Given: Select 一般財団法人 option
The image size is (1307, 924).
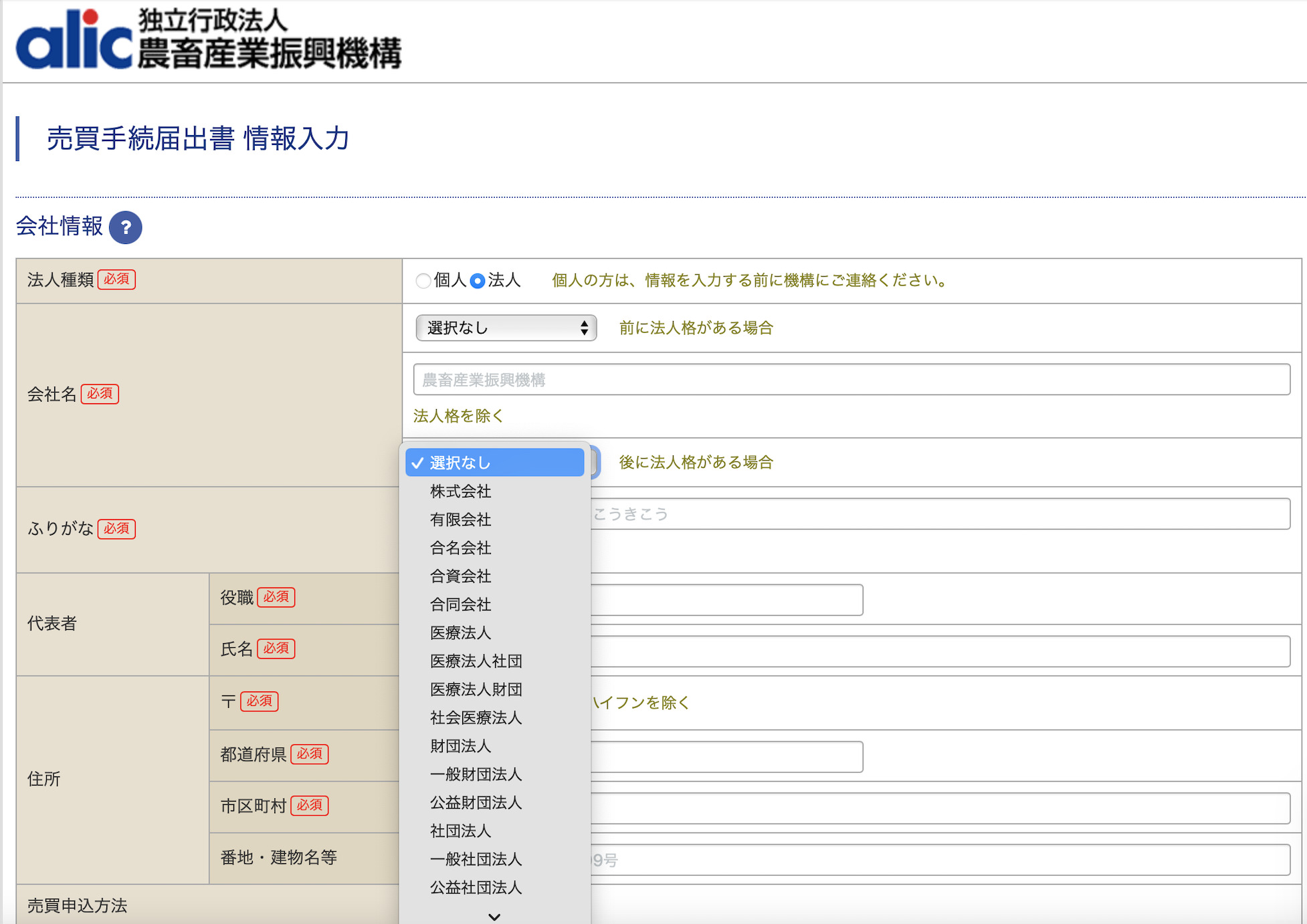Looking at the screenshot, I should 495,774.
